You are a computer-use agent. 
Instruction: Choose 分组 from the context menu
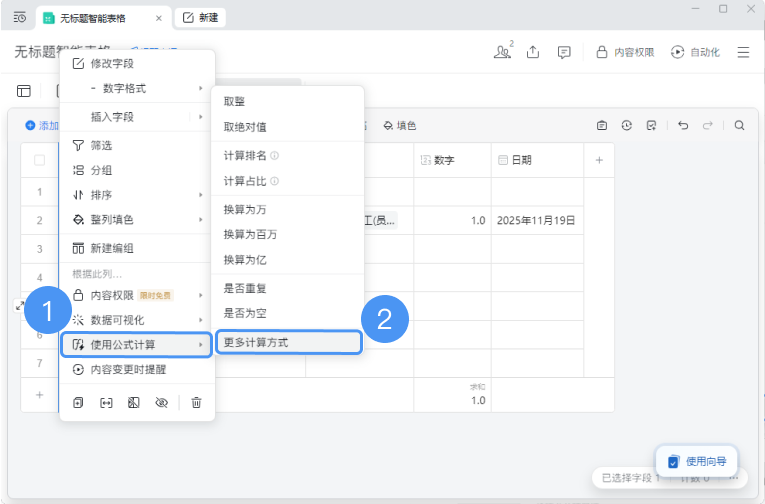tap(137, 170)
